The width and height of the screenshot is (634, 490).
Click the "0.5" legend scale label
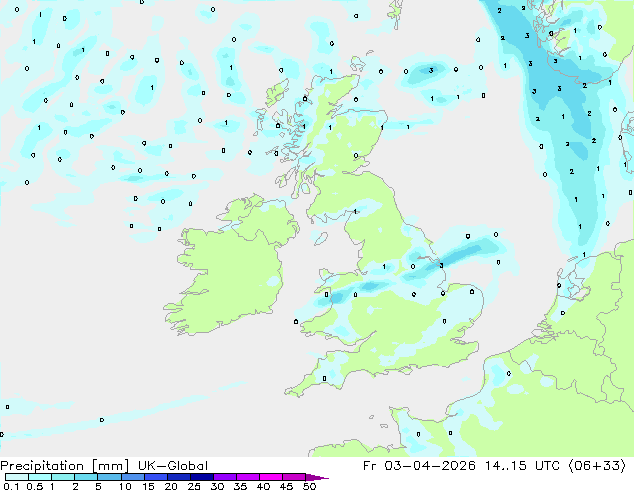35,486
